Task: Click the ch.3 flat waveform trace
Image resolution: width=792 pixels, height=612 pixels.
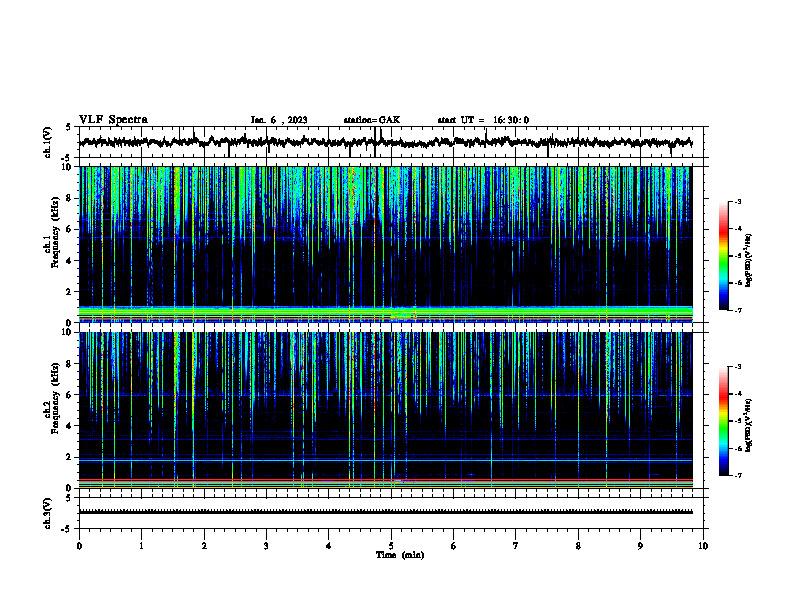Action: click(385, 512)
